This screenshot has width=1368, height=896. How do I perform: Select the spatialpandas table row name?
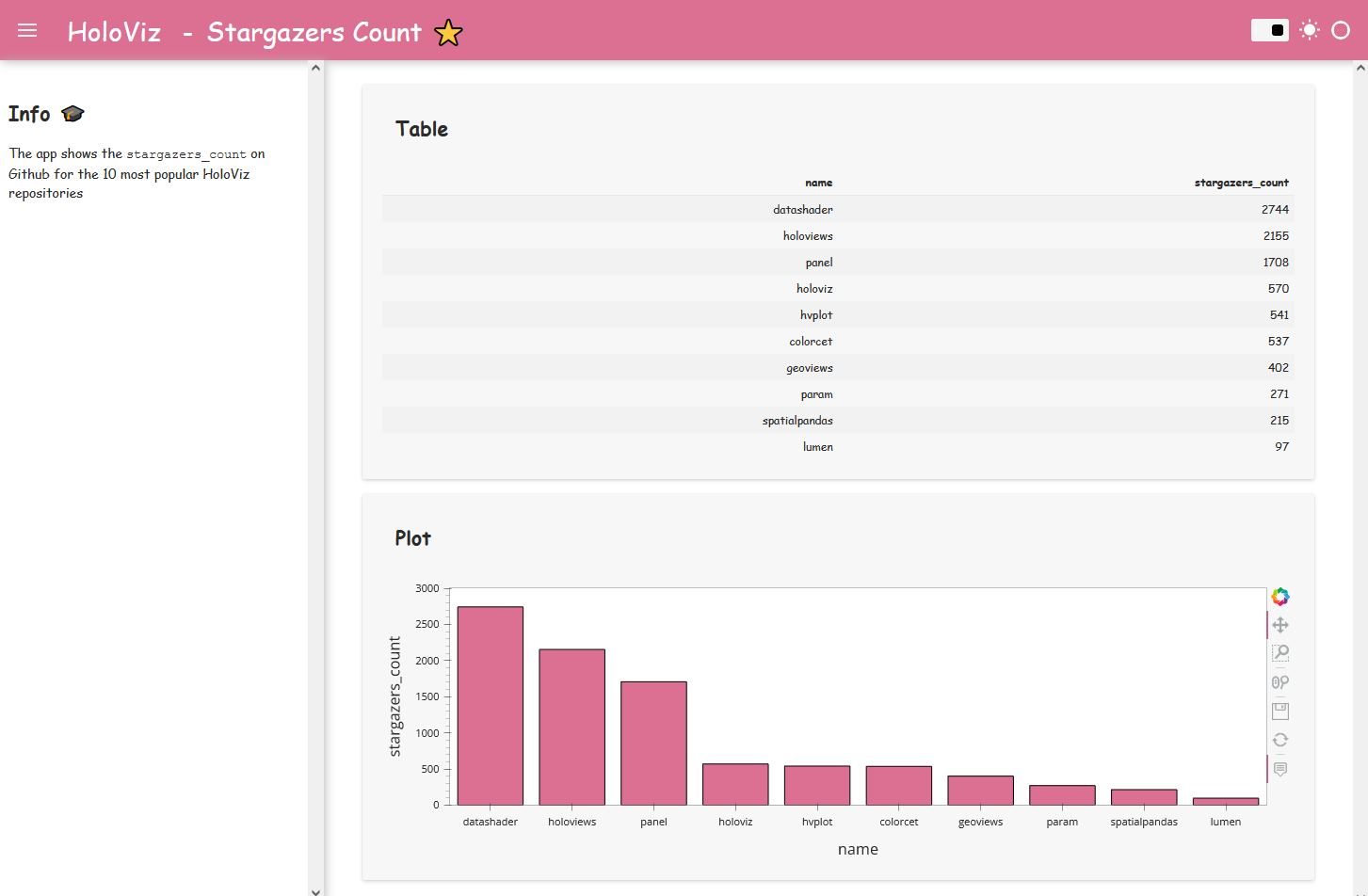pos(797,420)
